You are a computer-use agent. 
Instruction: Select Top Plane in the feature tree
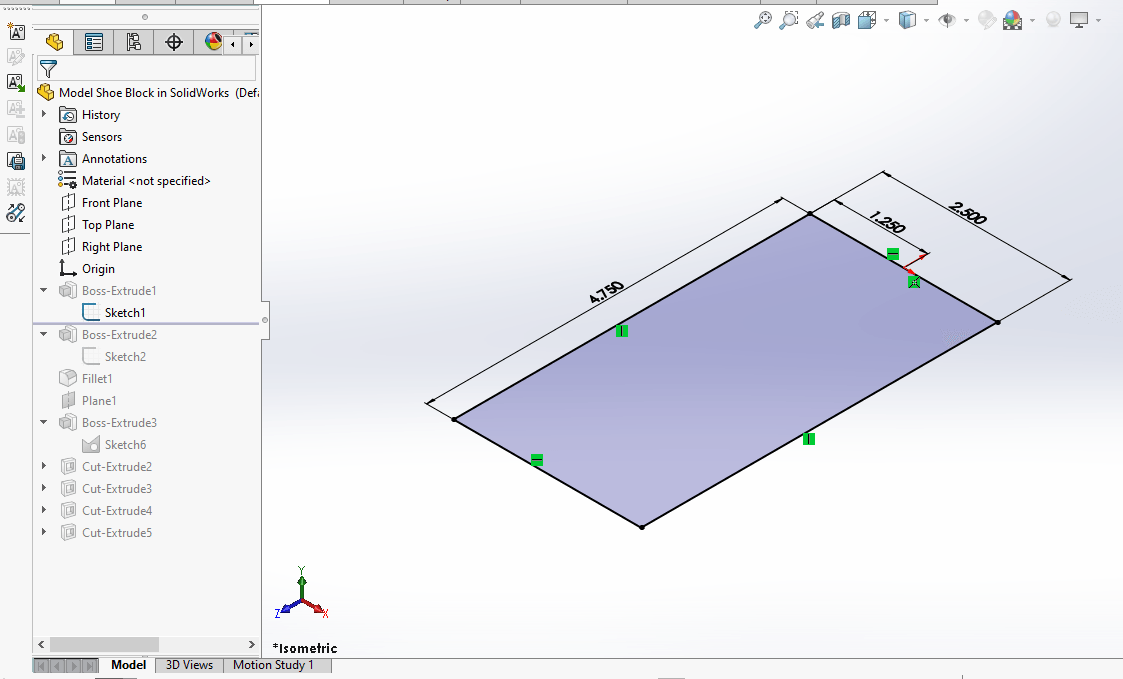coord(107,225)
